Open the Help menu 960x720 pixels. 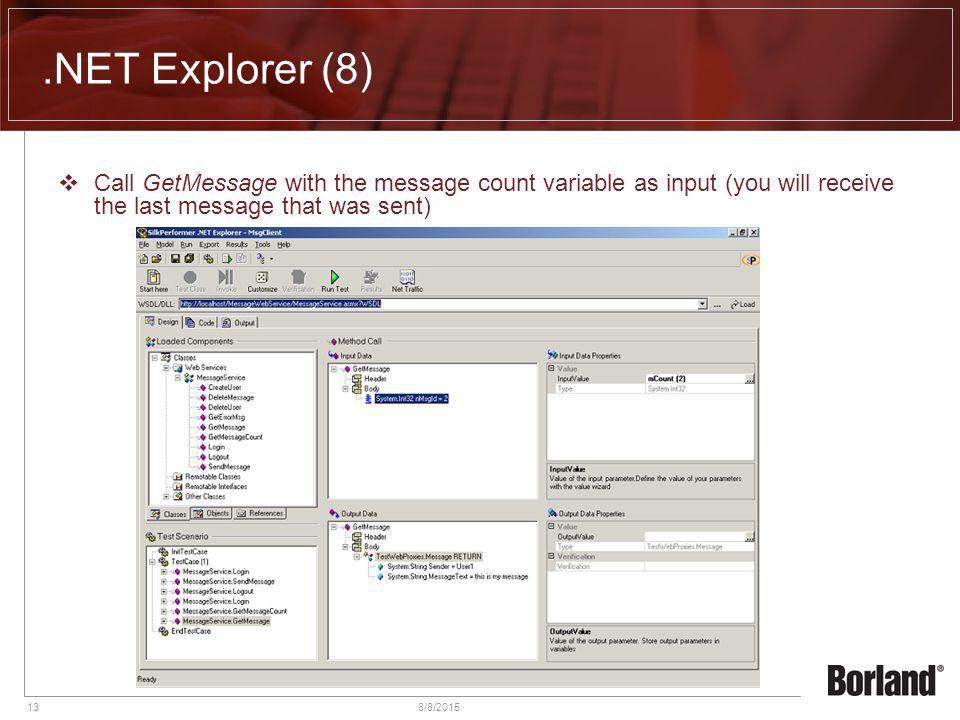283,244
